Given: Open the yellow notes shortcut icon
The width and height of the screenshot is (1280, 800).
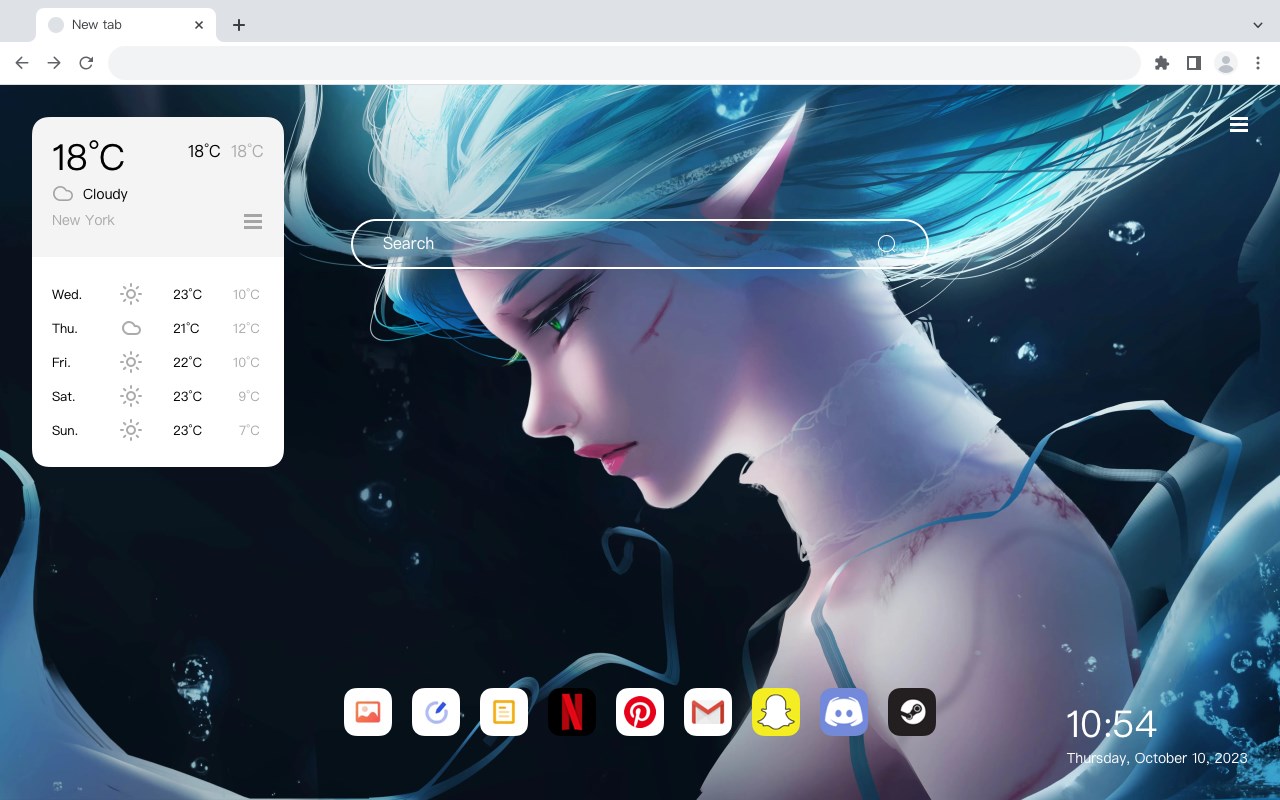Looking at the screenshot, I should (x=504, y=712).
